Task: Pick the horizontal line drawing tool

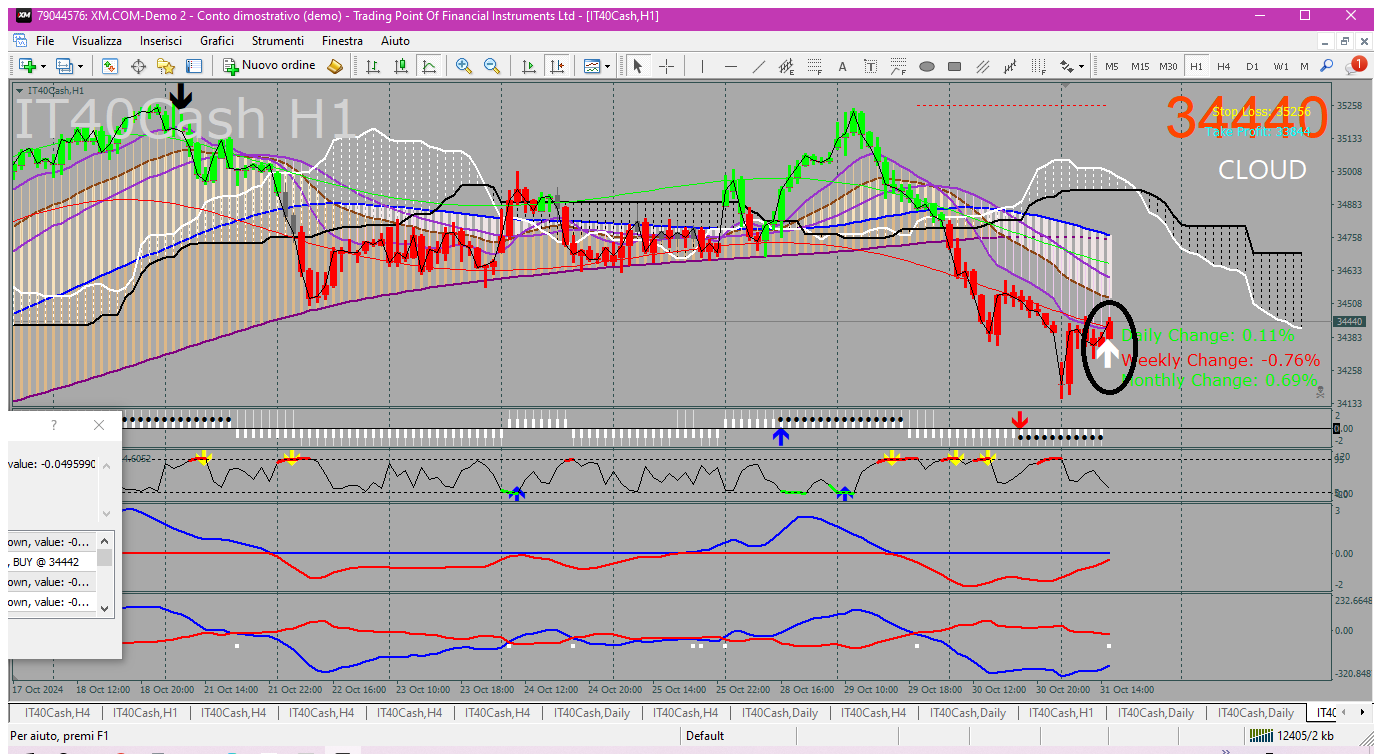Action: pos(731,66)
